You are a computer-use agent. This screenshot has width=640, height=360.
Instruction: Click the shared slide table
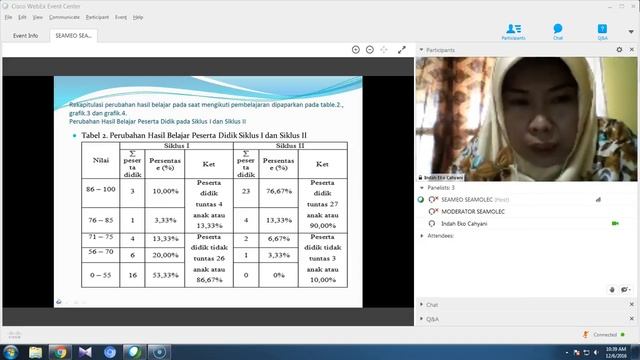(x=214, y=215)
